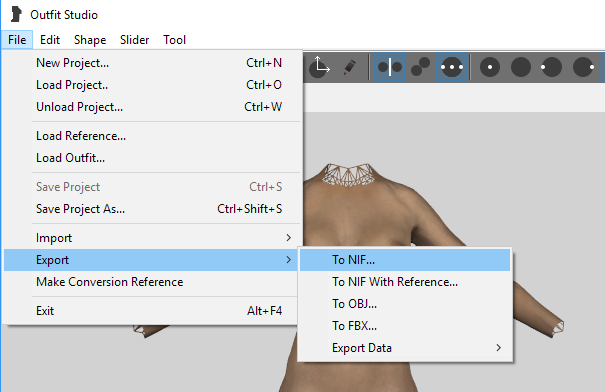
Task: Expand the Export Data submenu
Action: coord(405,348)
